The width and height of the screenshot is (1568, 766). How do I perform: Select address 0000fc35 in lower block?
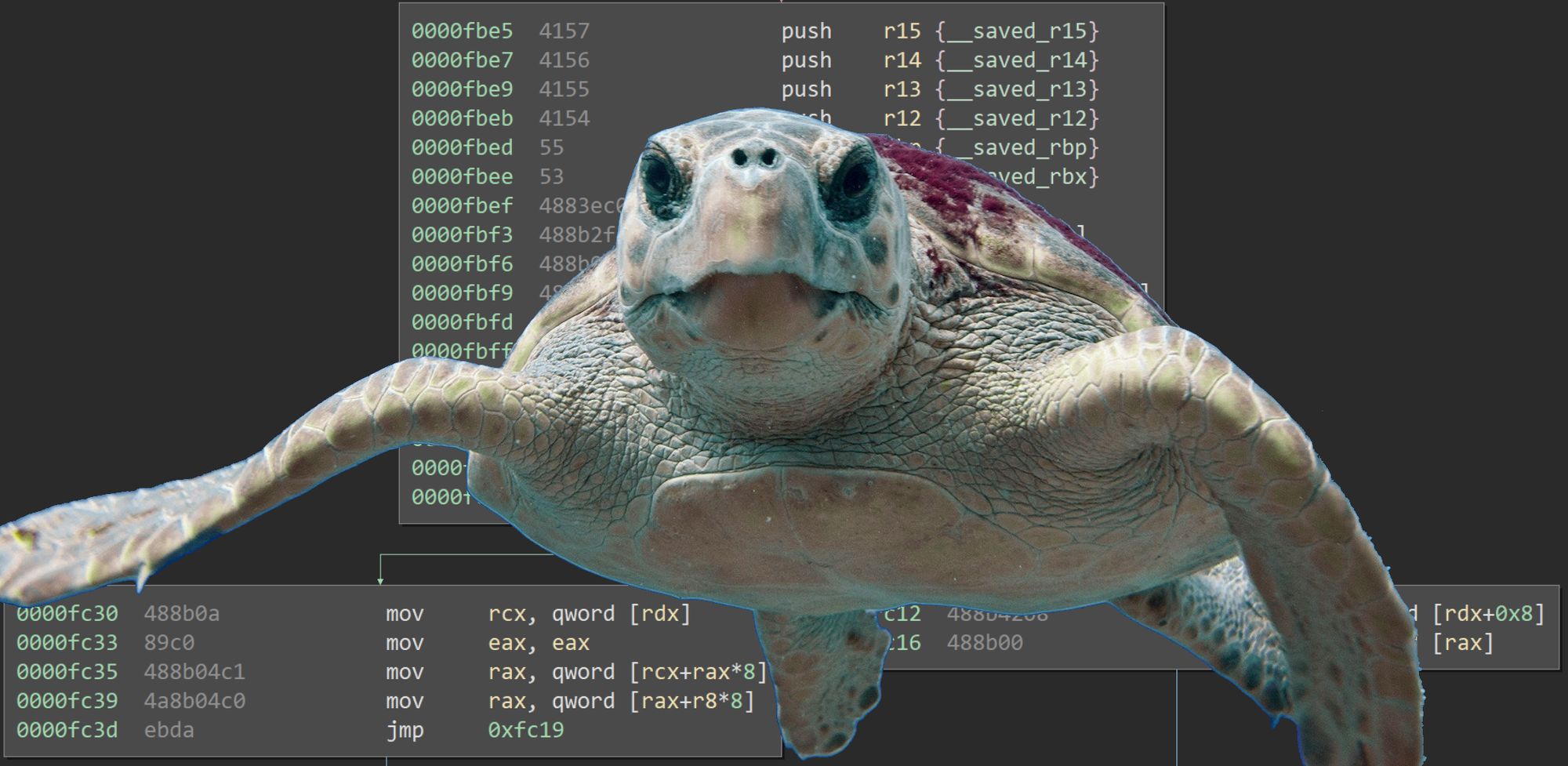pyautogui.click(x=67, y=672)
